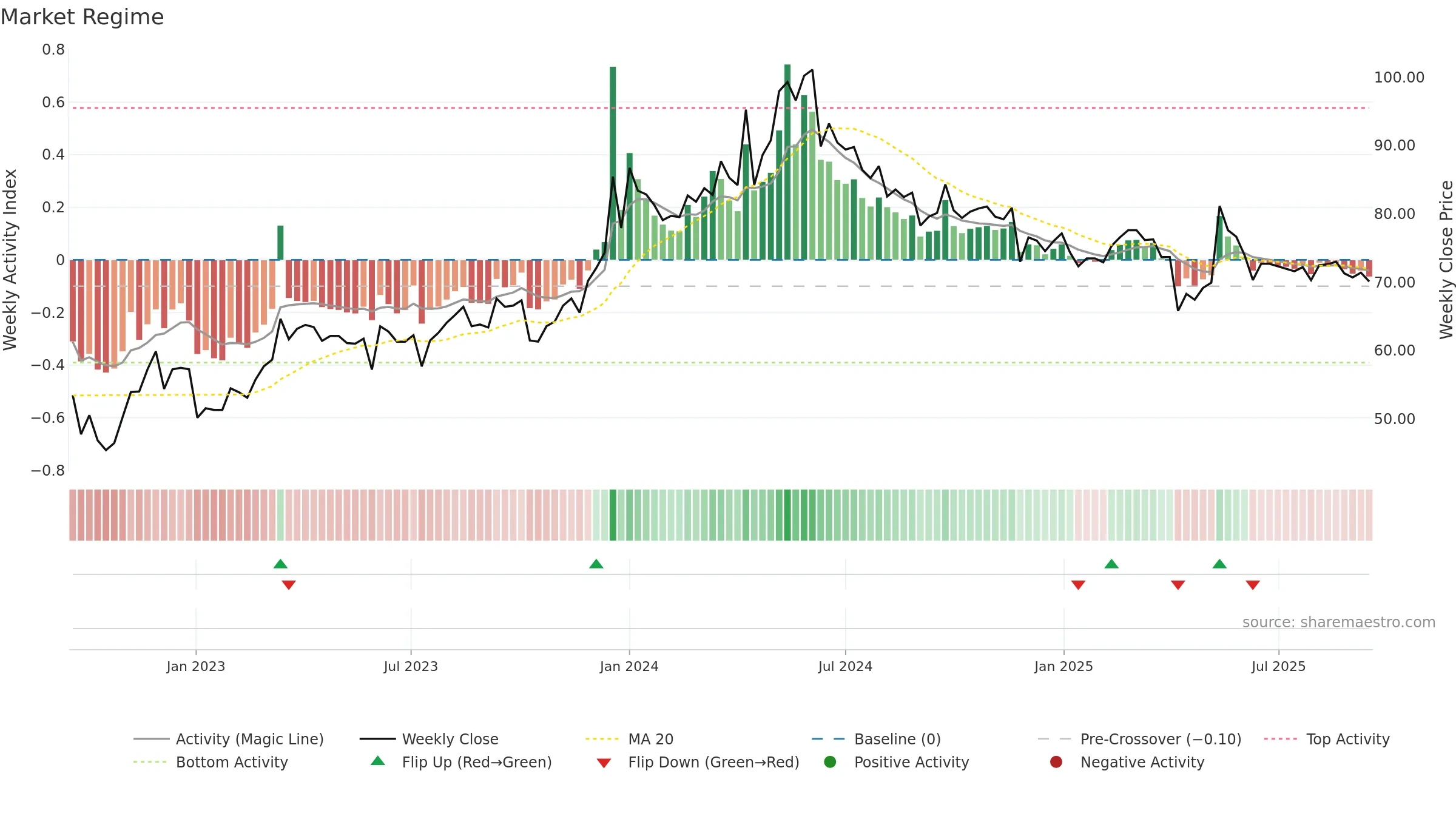1456x819 pixels.
Task: Click the isolated green bar in early 2023
Action: coord(280,243)
